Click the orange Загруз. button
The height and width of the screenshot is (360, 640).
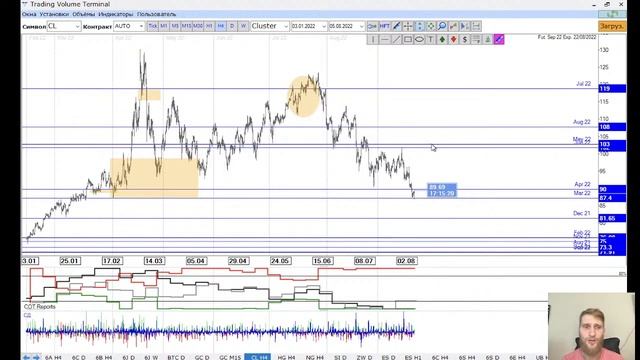click(x=612, y=26)
